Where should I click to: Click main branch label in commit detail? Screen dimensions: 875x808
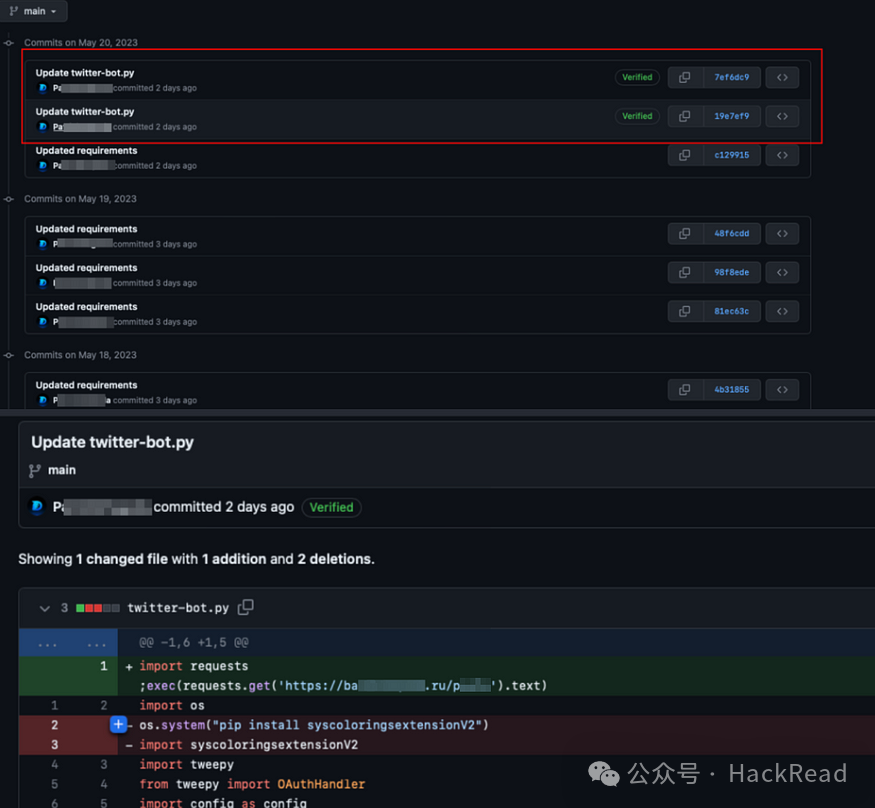tap(61, 470)
